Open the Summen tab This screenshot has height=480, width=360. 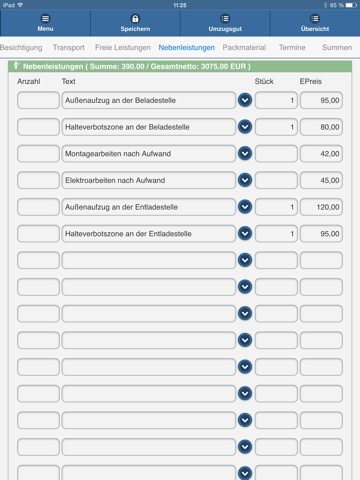pos(337,48)
